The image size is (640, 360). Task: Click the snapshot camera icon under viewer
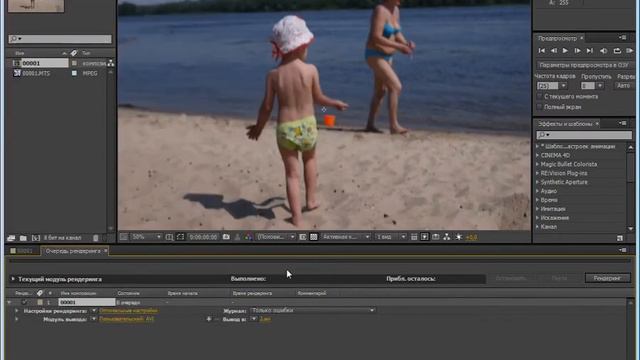pos(226,237)
